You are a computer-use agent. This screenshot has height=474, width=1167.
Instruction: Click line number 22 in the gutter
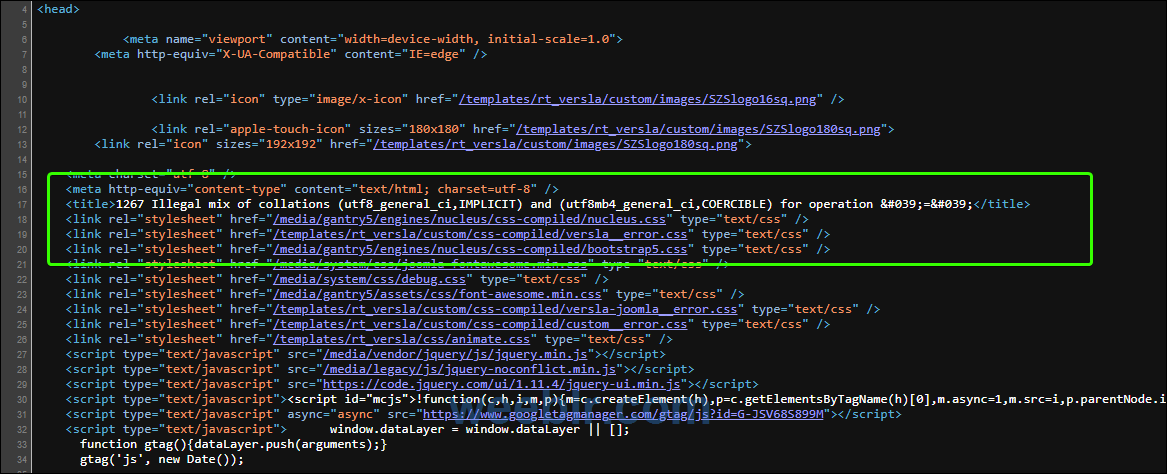pos(21,279)
